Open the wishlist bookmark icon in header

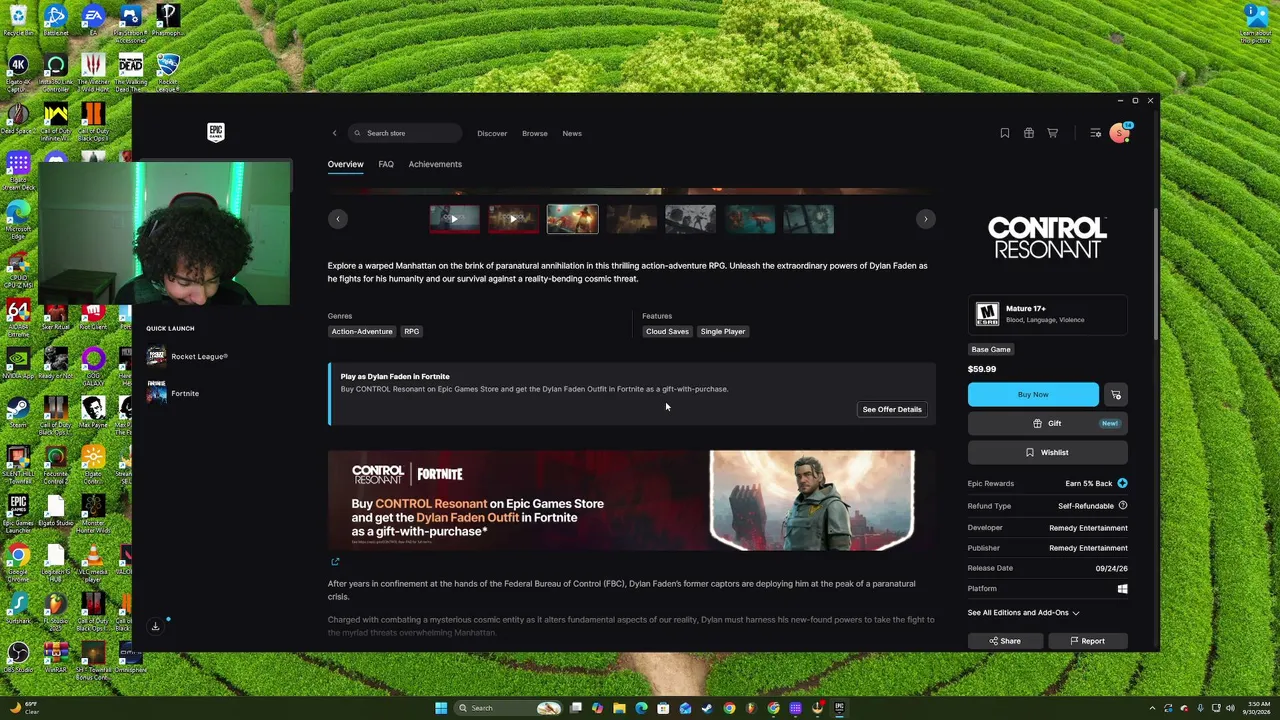[1005, 133]
